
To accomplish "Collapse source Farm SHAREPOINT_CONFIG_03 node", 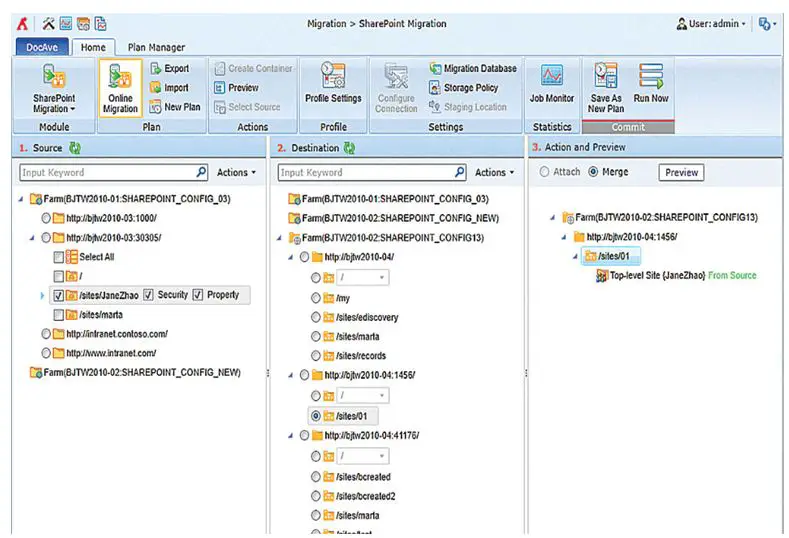I will (21, 199).
